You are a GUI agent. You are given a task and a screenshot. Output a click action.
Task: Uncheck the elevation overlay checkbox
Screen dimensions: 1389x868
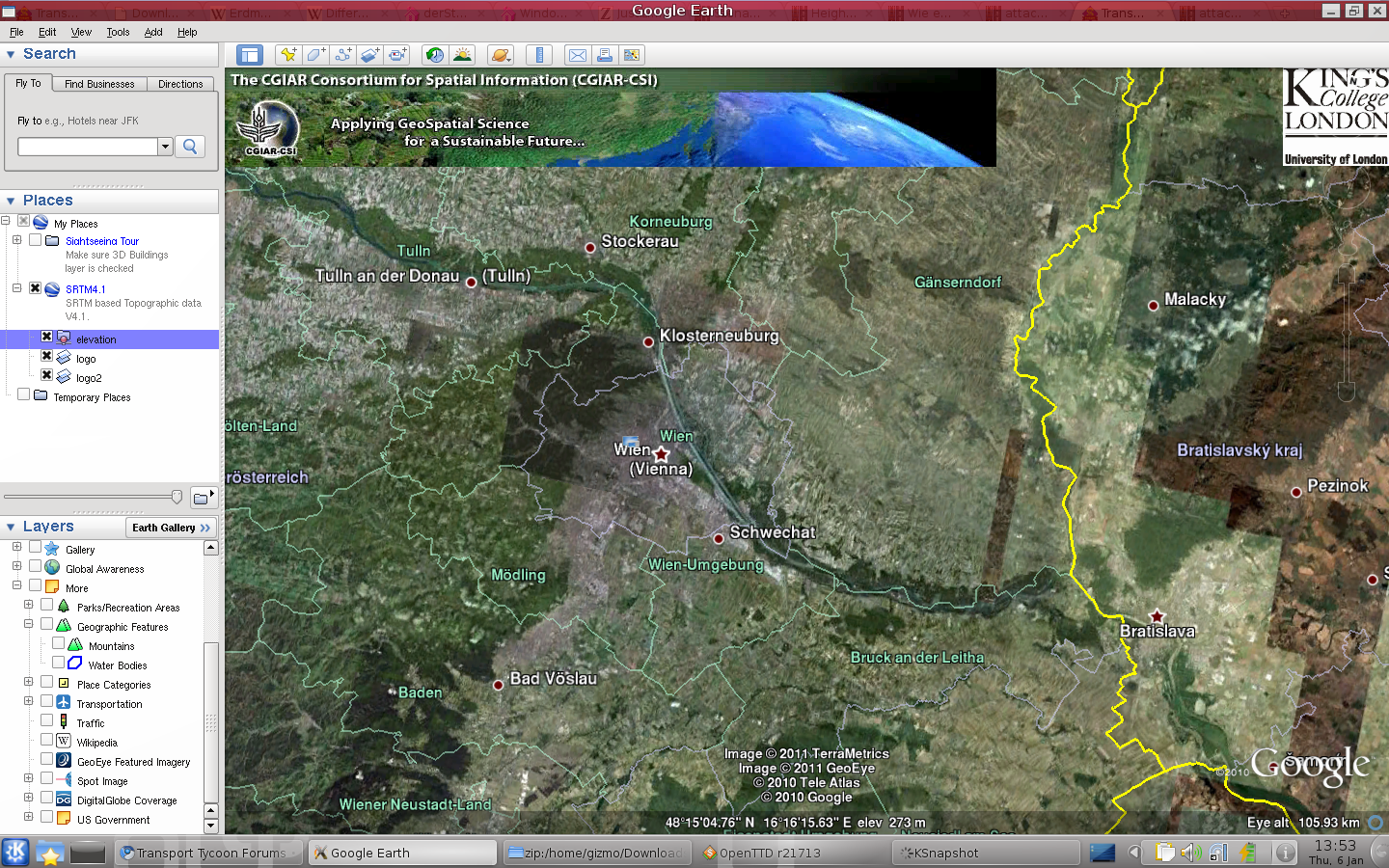46,338
